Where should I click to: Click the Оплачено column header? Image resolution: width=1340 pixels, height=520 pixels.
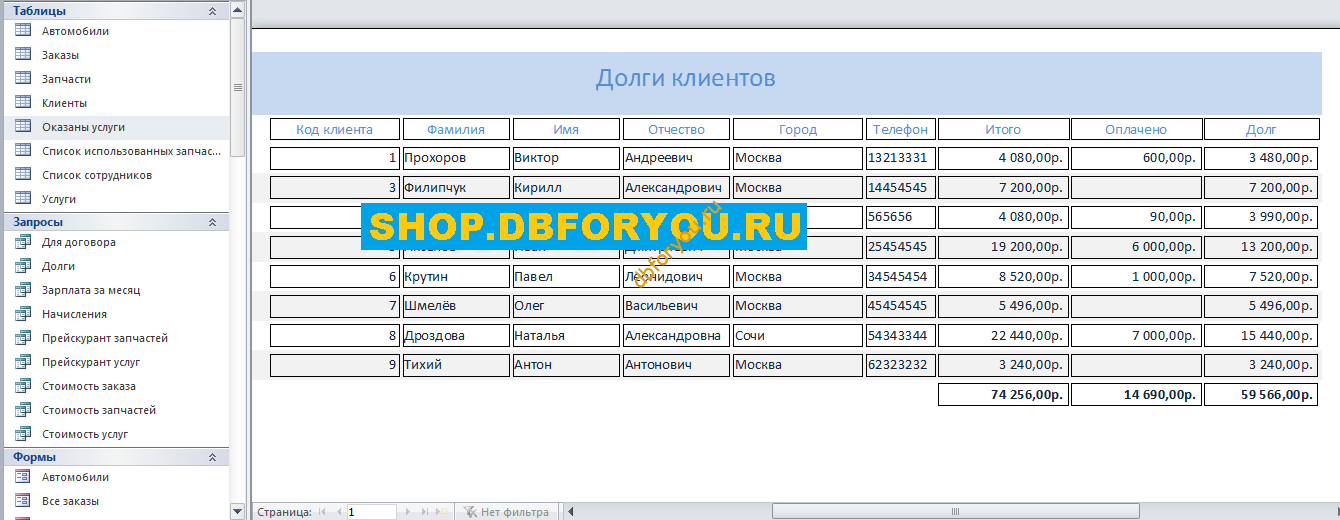(1136, 129)
